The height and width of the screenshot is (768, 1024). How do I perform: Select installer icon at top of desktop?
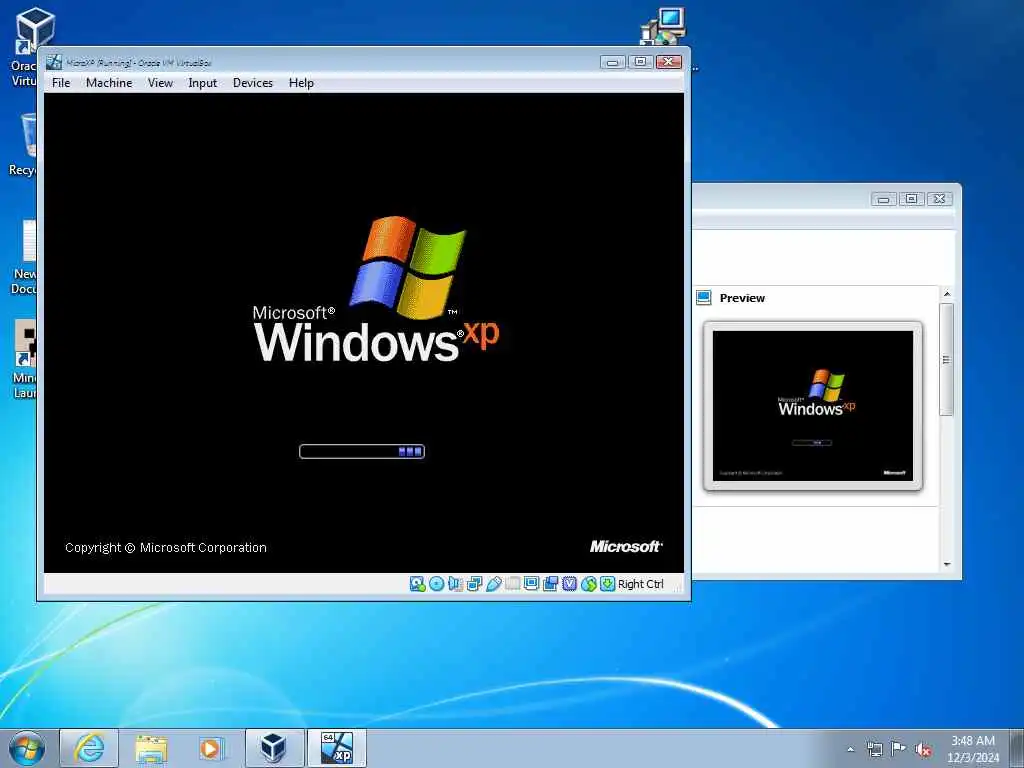[x=664, y=26]
